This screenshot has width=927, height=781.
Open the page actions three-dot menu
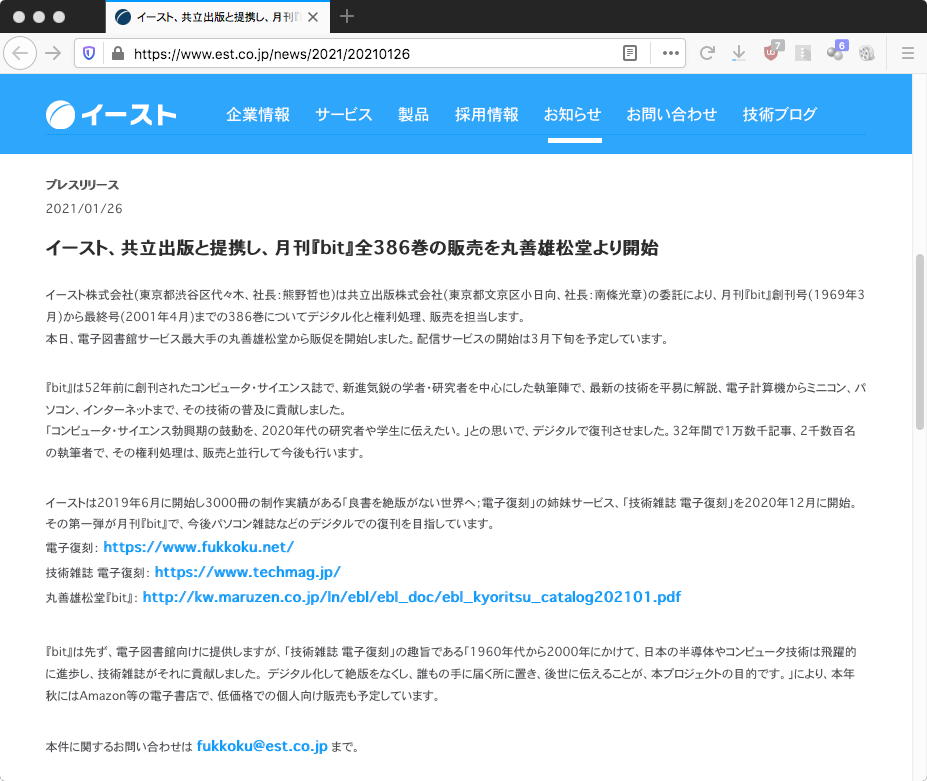670,53
